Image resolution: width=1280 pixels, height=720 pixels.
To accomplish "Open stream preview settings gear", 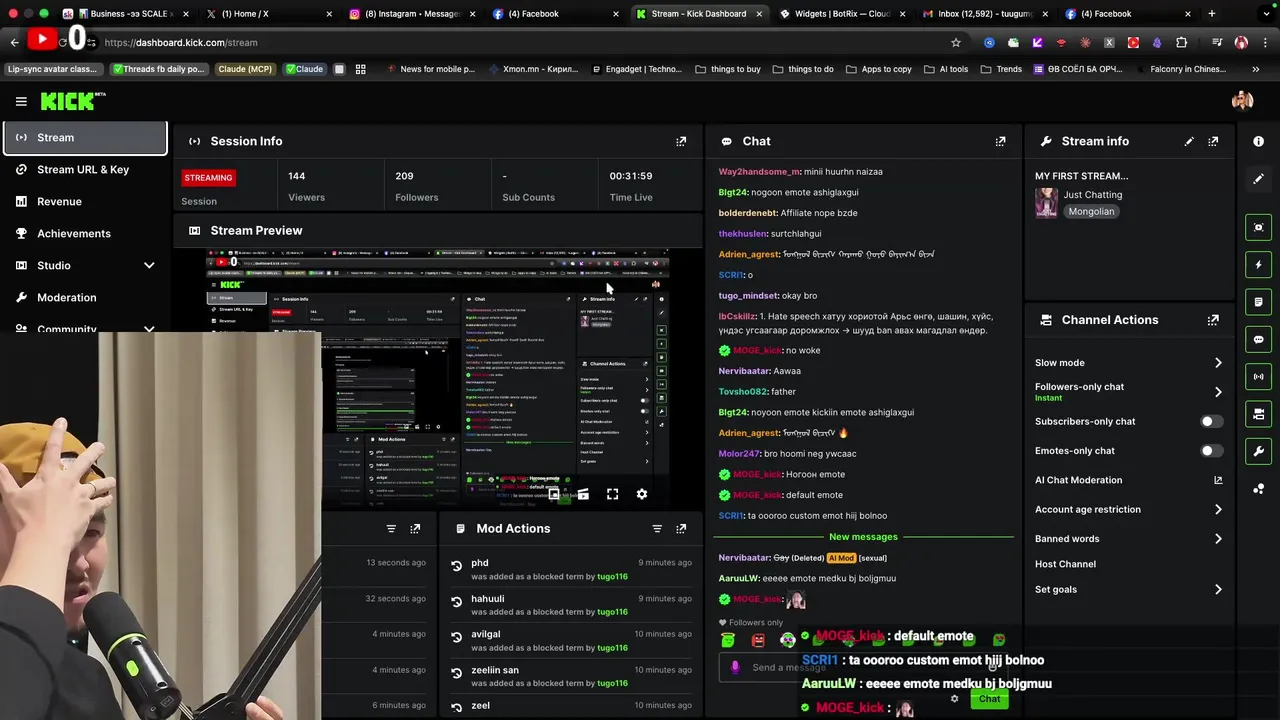I will click(x=642, y=494).
